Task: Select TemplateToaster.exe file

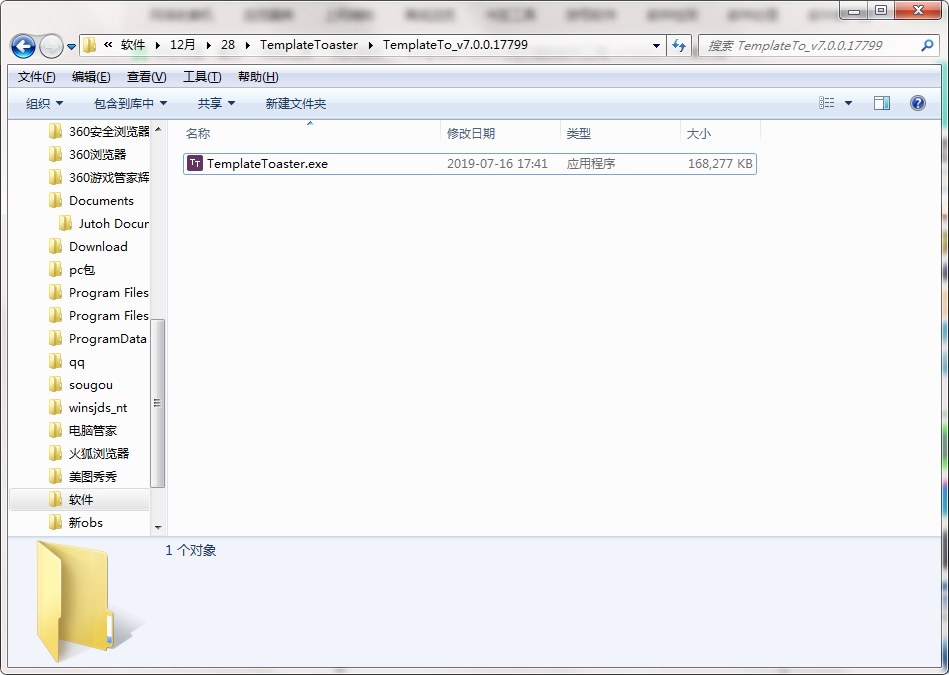Action: (x=470, y=164)
